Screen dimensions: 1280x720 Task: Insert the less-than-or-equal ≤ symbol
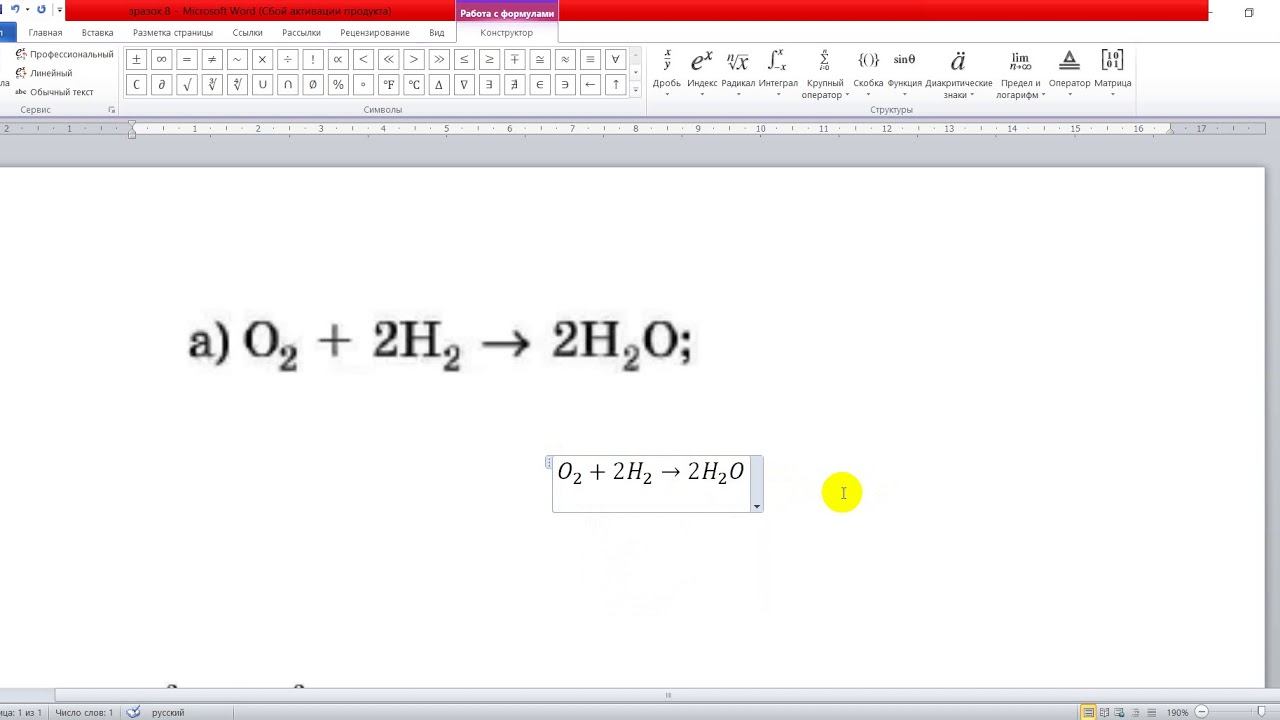coord(464,59)
